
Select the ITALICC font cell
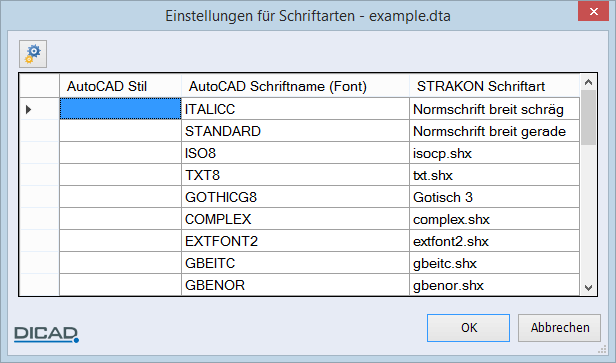pos(295,109)
